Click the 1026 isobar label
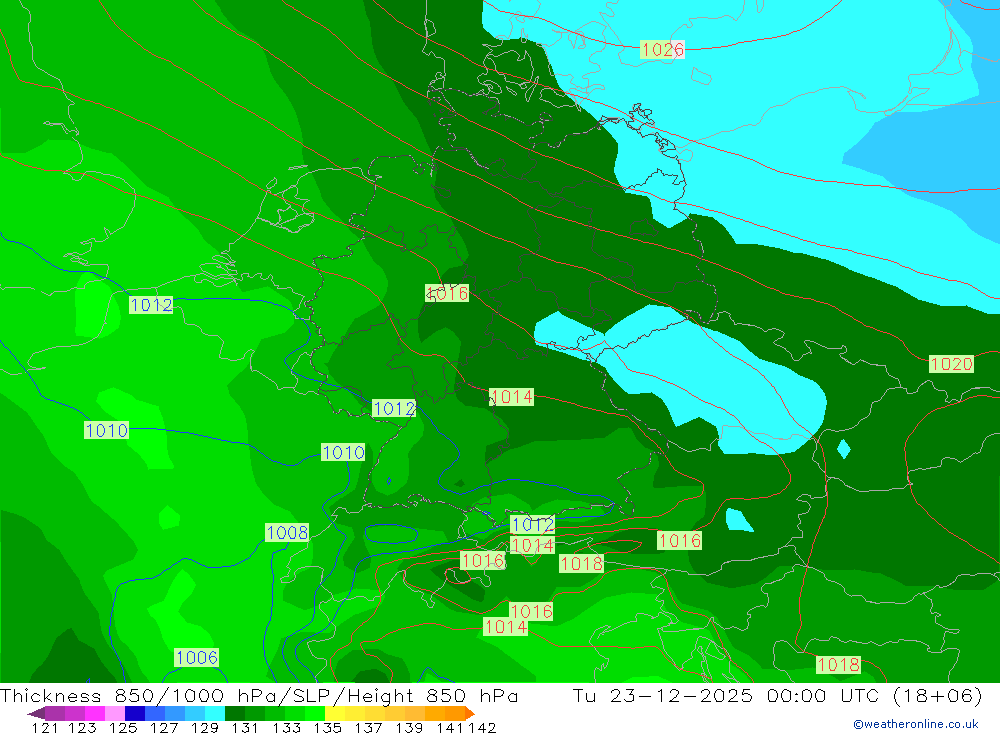Viewport: 1000px width, 733px height. (663, 49)
